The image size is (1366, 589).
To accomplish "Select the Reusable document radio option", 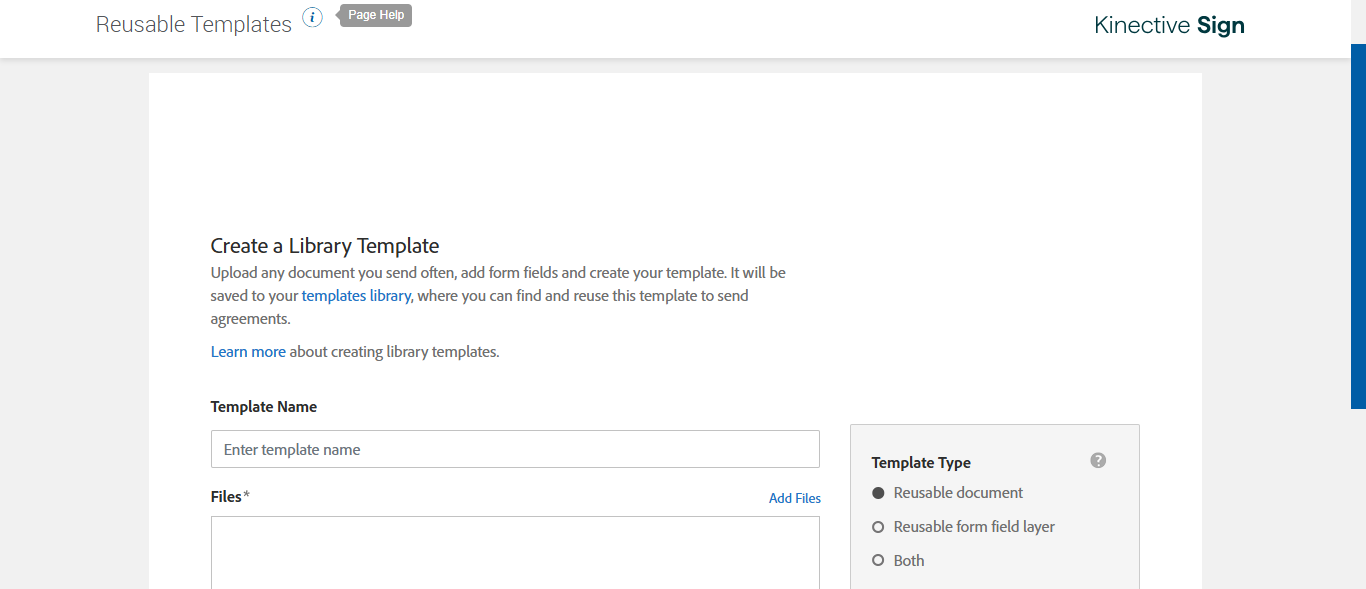I will tap(879, 493).
